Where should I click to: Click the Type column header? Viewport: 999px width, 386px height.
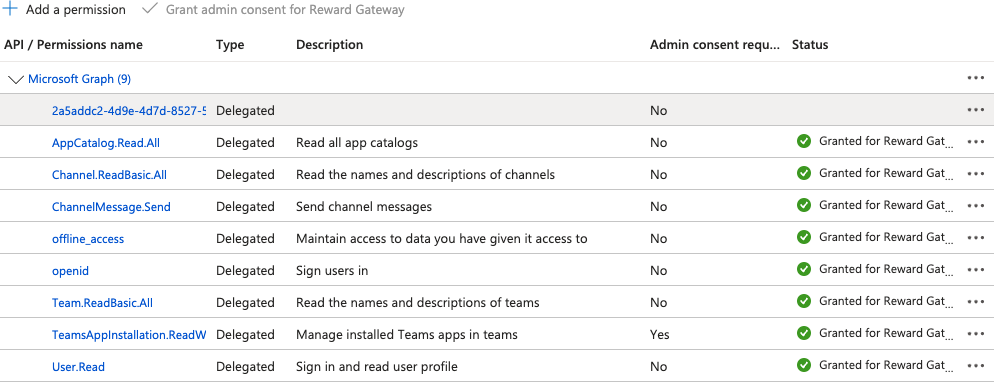tap(230, 45)
